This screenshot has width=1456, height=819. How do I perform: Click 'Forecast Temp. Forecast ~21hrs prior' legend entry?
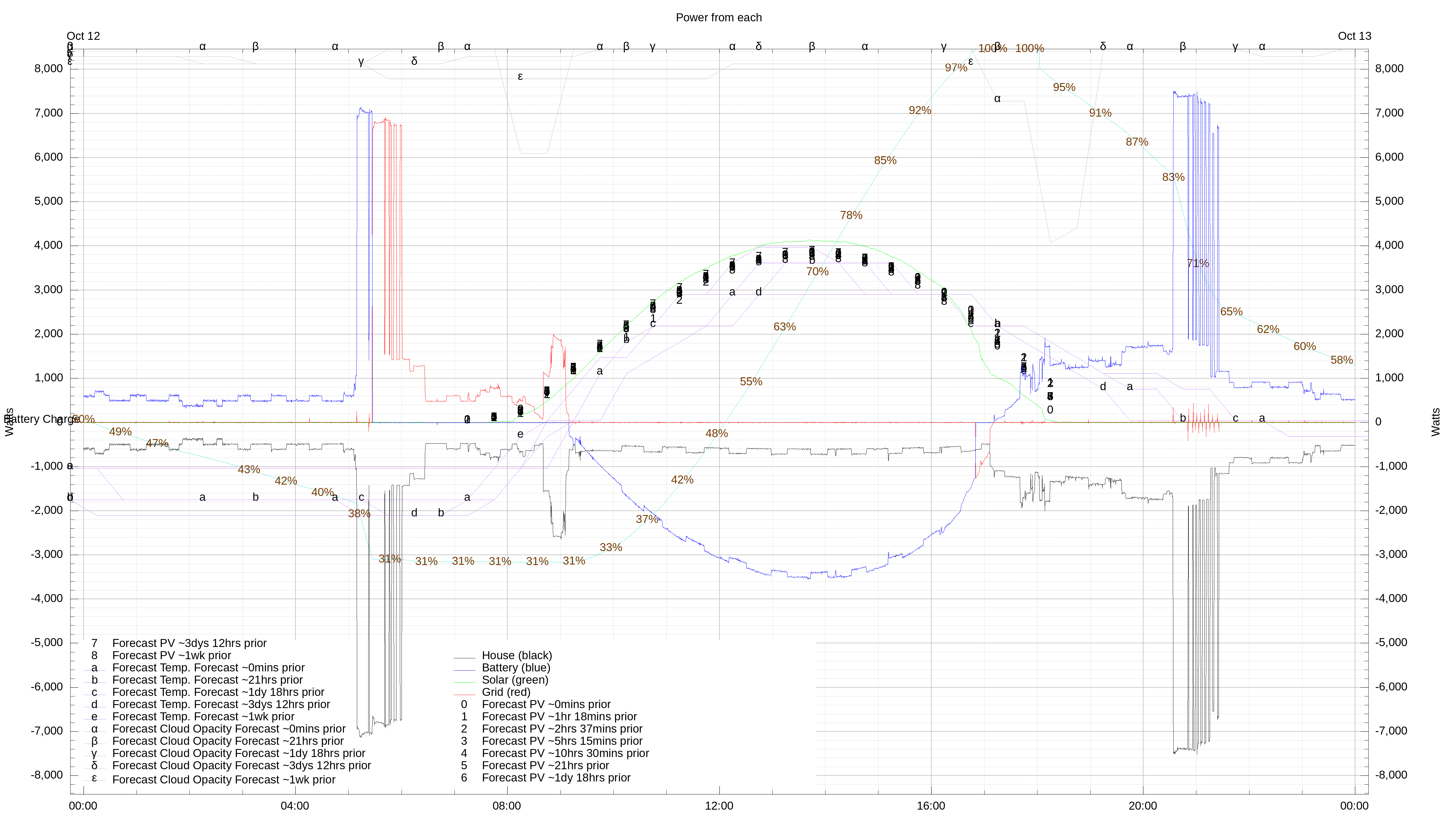pos(207,680)
